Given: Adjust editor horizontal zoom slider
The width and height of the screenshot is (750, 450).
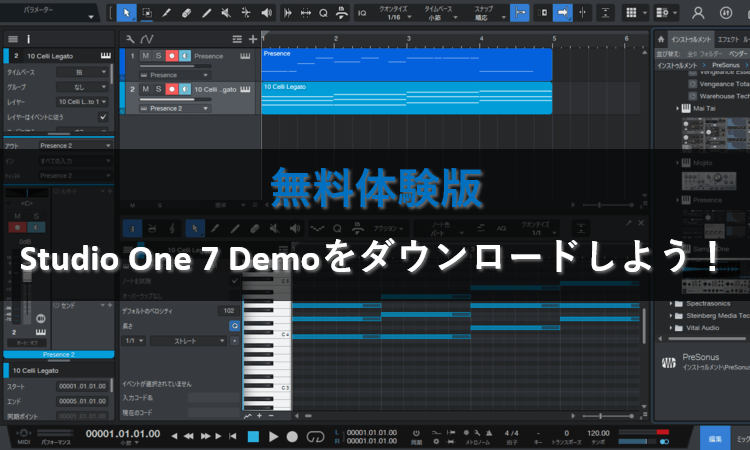Looking at the screenshot, I should (609, 416).
